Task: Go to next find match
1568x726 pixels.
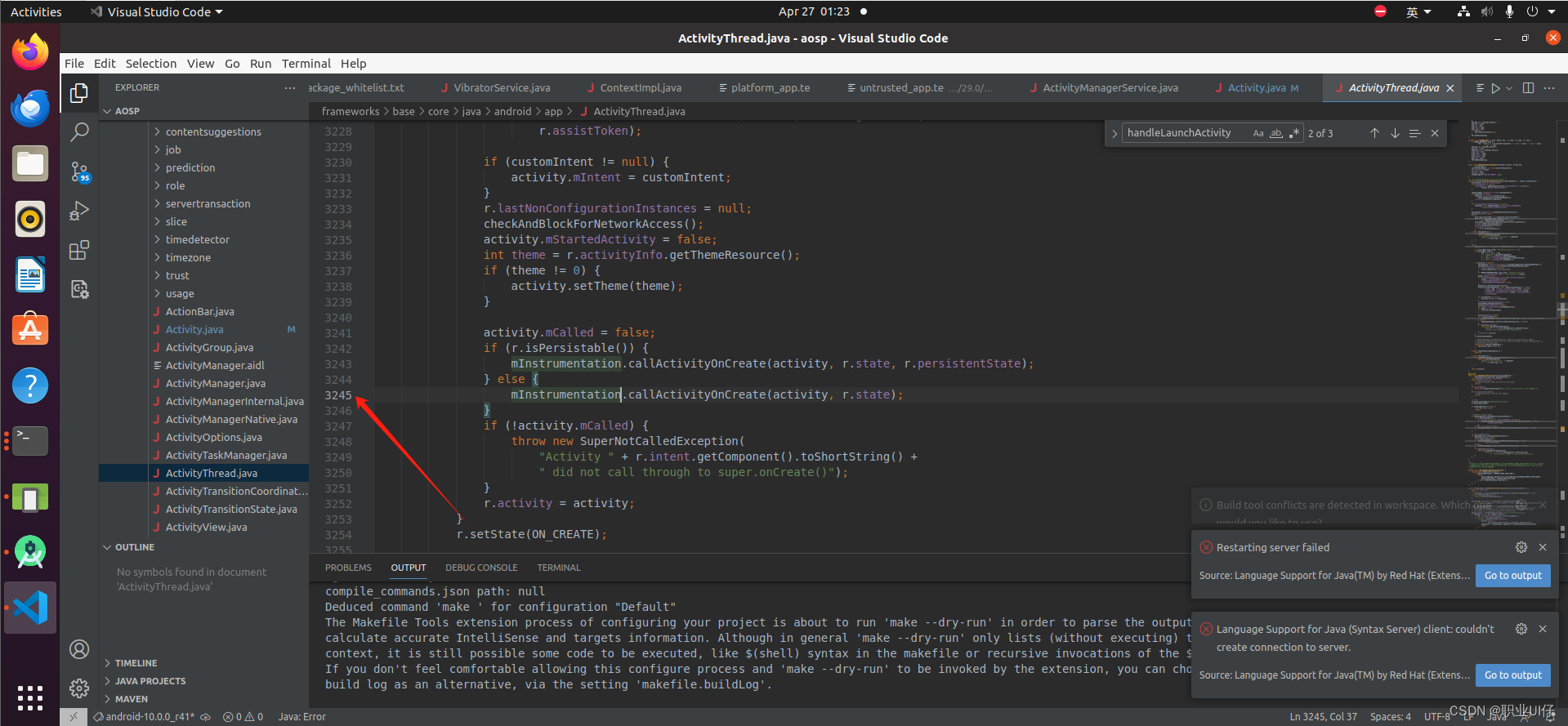Action: 1395,133
